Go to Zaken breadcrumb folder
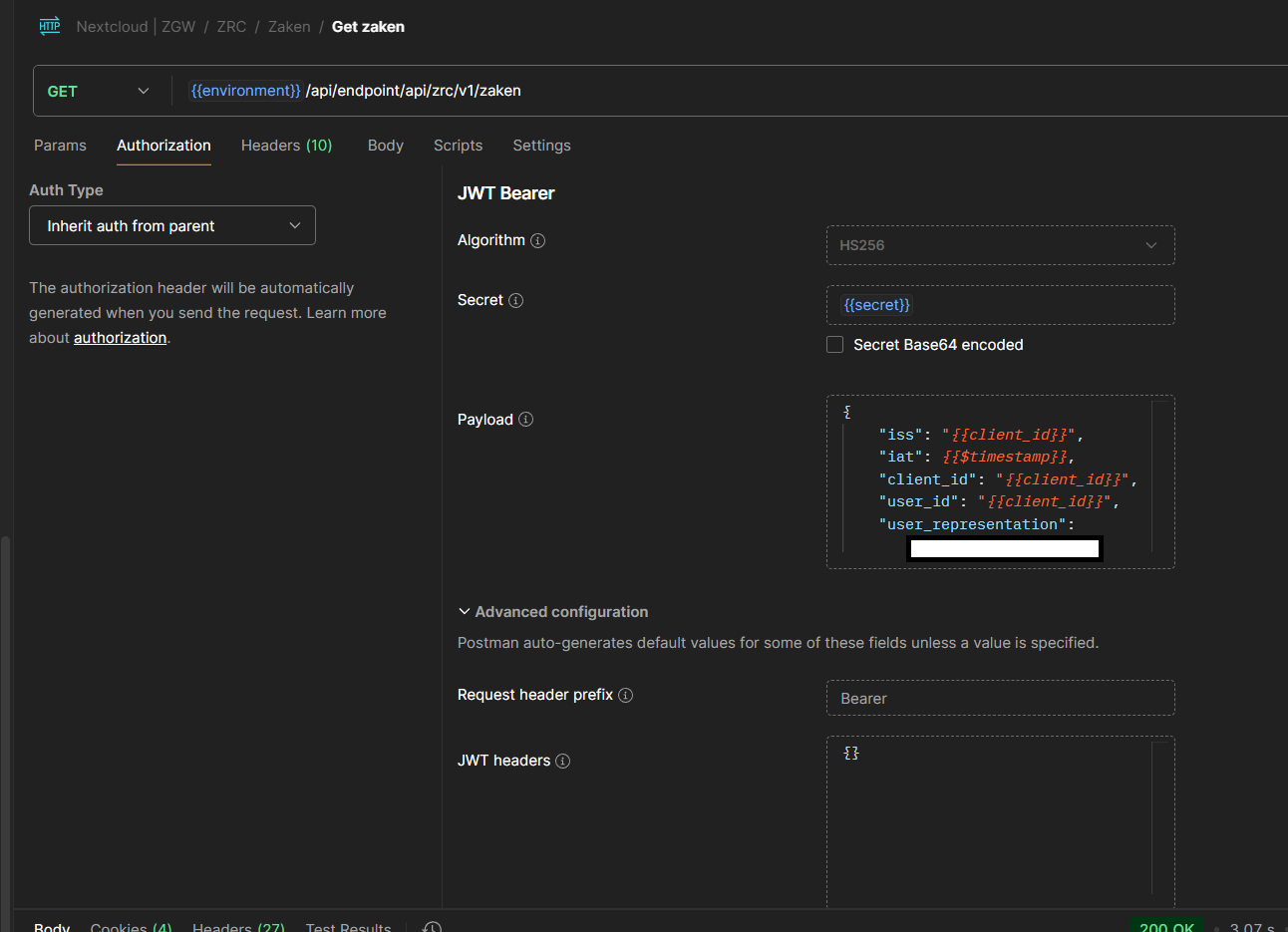 click(x=289, y=27)
